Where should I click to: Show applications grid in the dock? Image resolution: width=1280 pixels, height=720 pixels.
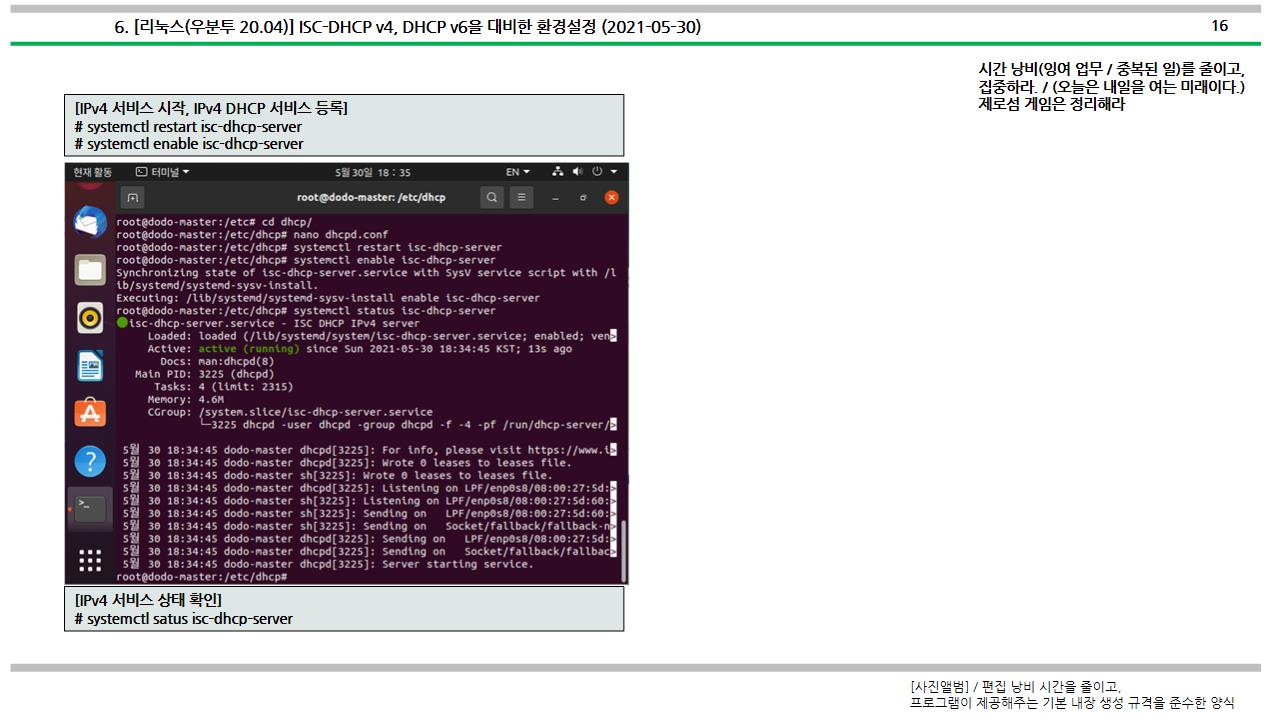coord(90,560)
